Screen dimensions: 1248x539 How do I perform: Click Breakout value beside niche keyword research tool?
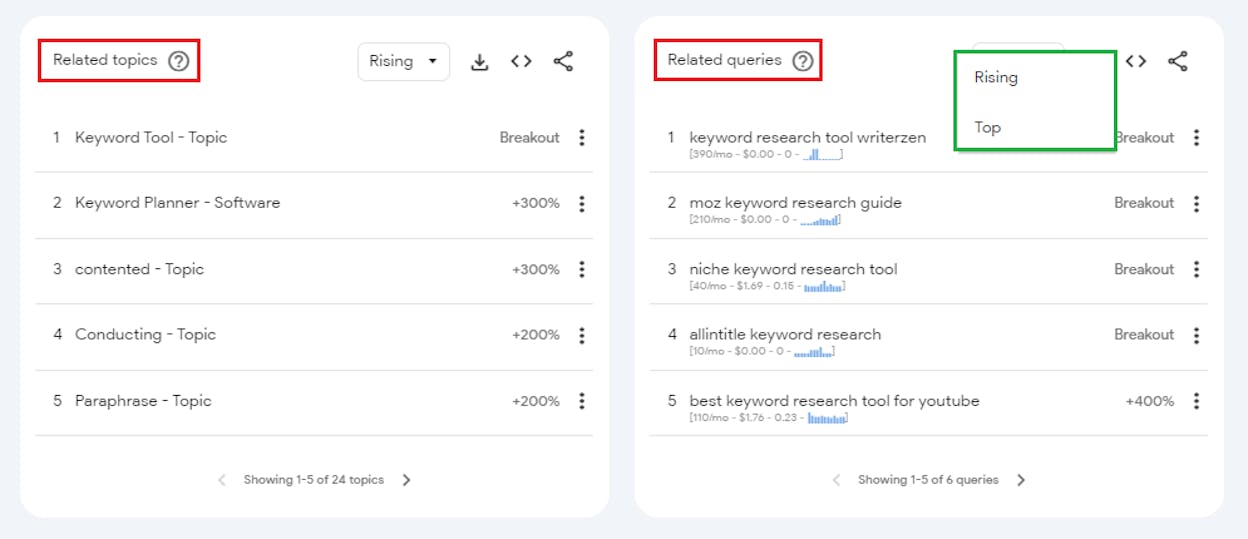1144,269
